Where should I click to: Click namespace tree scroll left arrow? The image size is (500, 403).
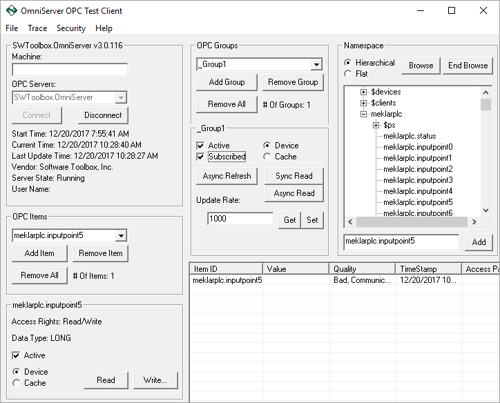click(350, 222)
